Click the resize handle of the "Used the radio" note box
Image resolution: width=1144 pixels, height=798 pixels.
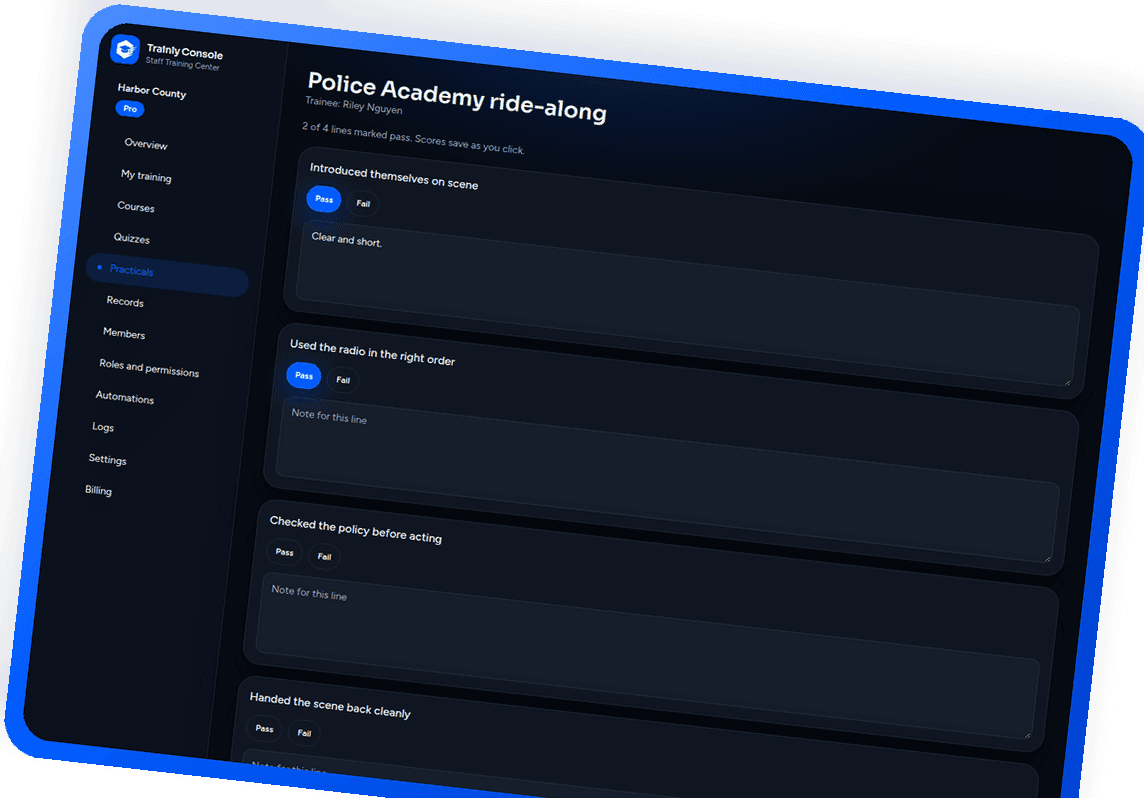coord(1048,558)
